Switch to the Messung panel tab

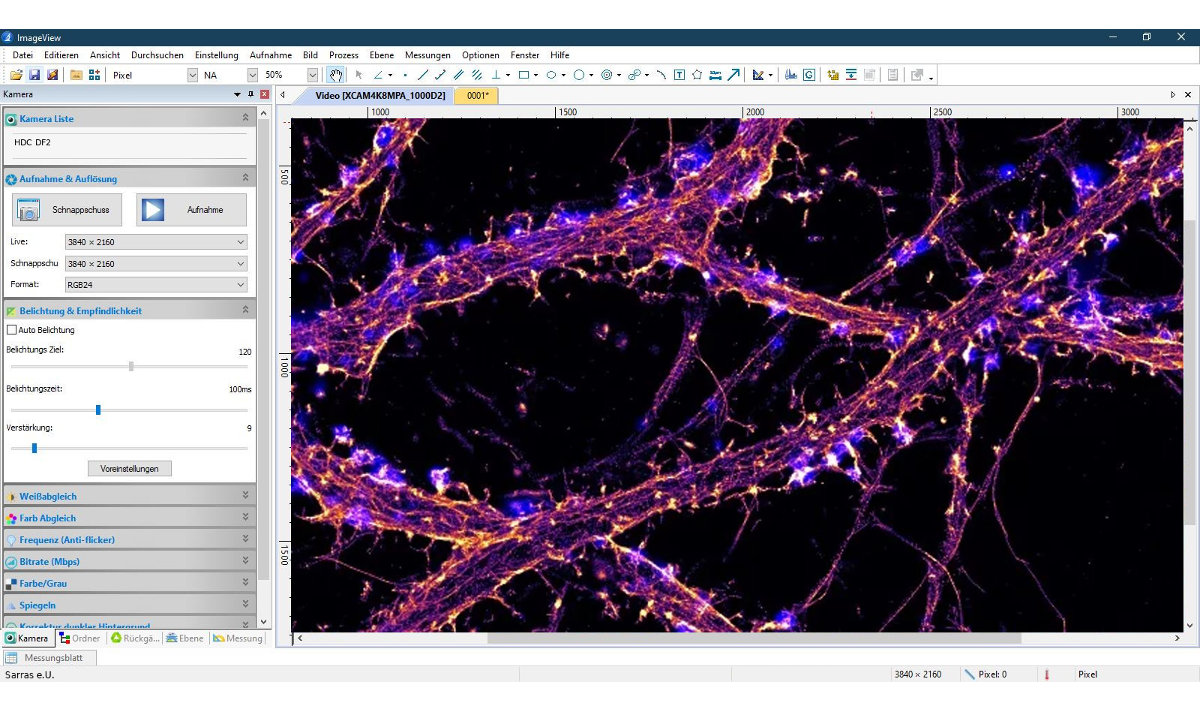238,638
